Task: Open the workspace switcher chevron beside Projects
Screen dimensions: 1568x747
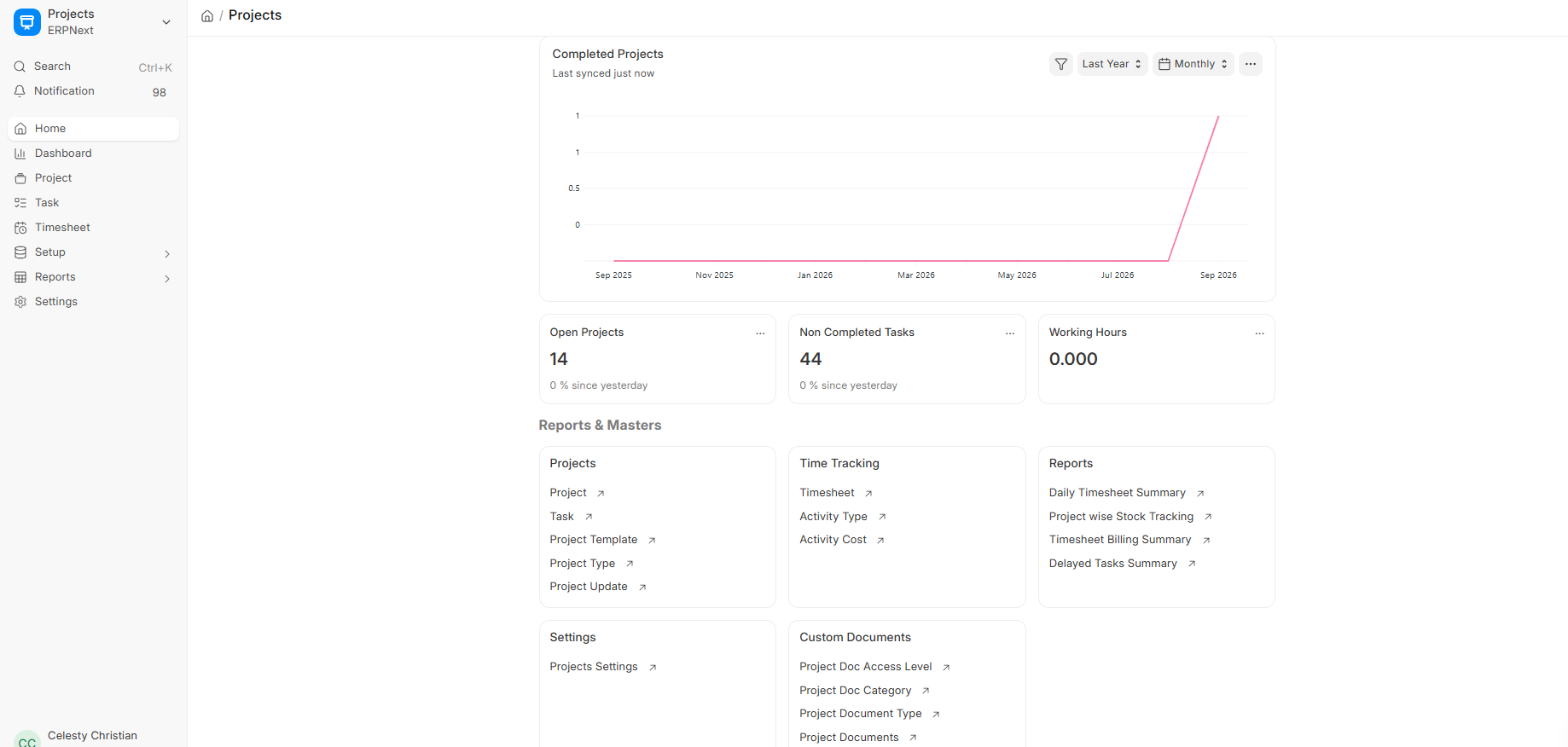Action: [166, 22]
